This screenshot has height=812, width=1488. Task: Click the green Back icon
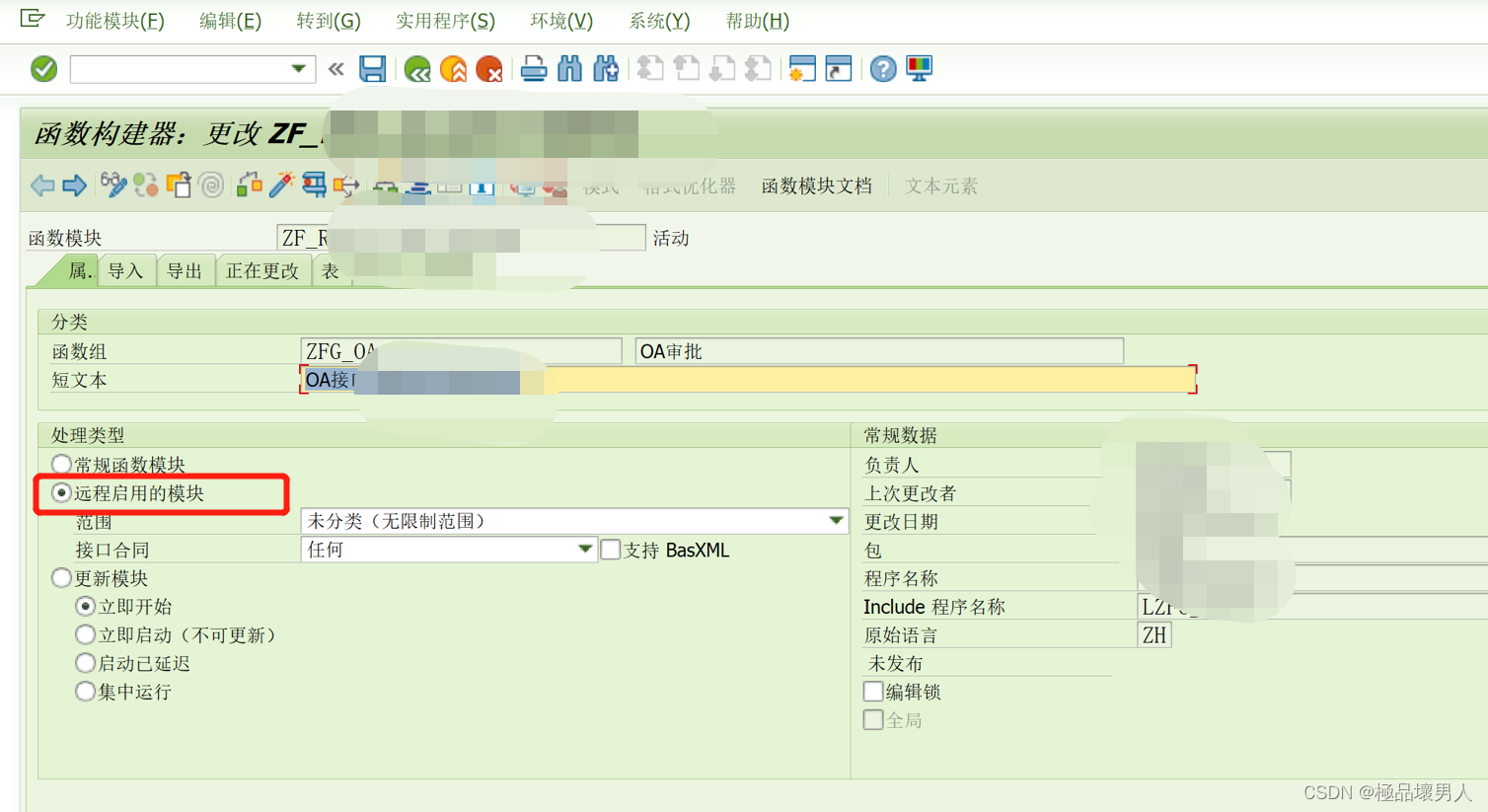click(415, 69)
